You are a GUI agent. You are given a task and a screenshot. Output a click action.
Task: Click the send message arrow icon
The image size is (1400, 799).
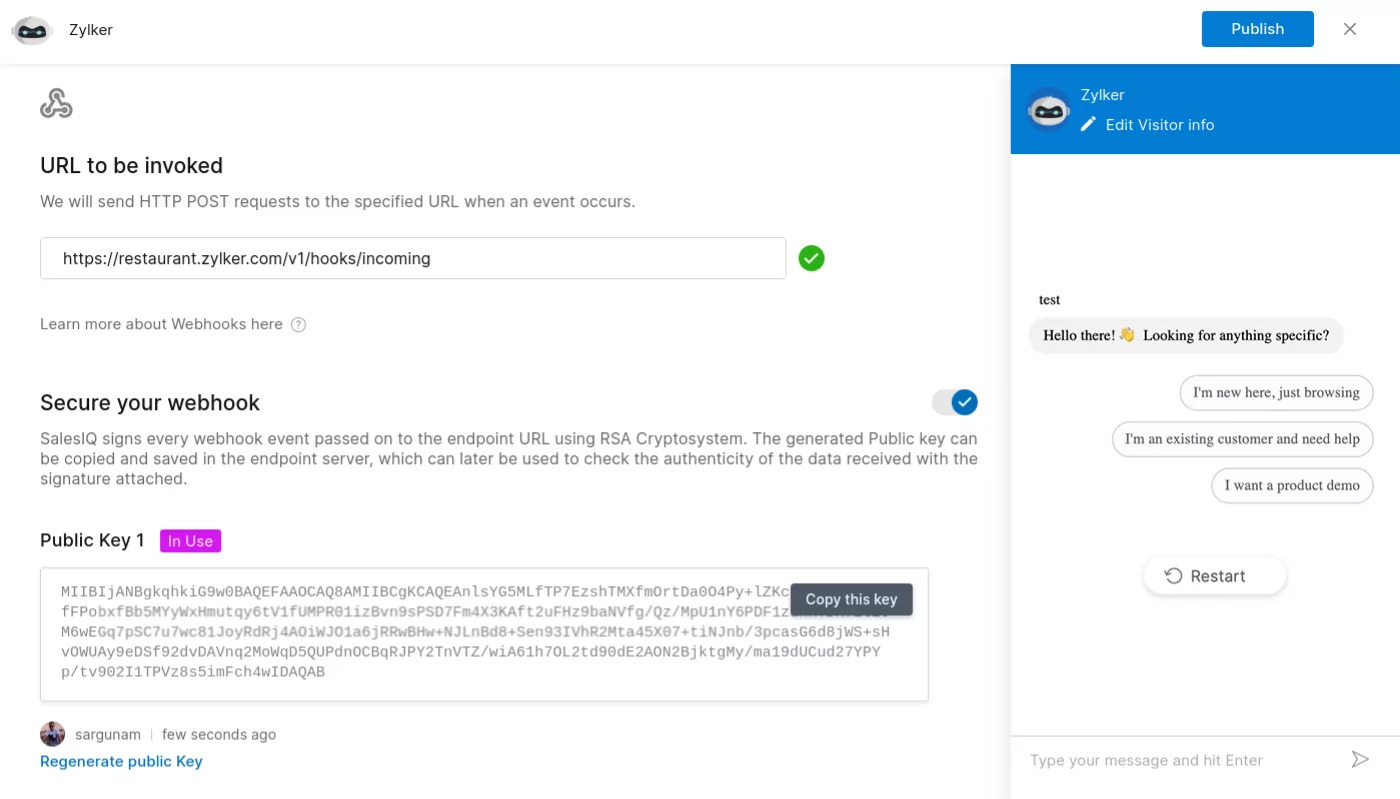tap(1360, 760)
